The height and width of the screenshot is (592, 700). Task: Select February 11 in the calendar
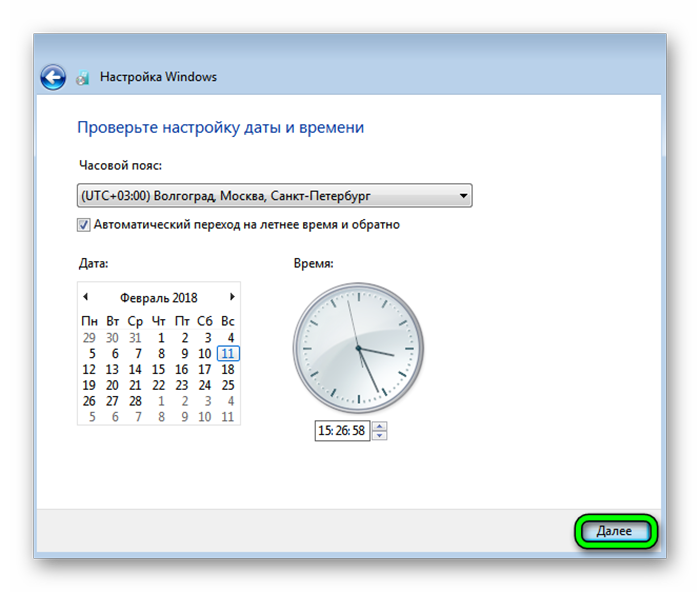(x=228, y=354)
